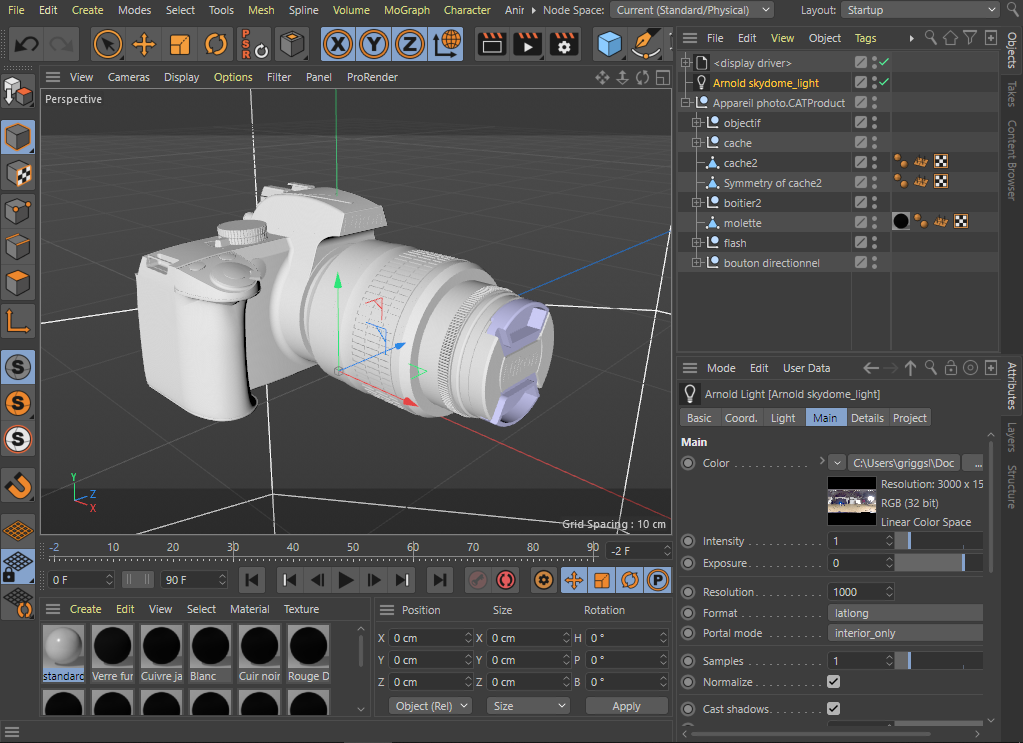Uncheck the Cast shadows checkbox
This screenshot has width=1023, height=743.
pos(833,708)
